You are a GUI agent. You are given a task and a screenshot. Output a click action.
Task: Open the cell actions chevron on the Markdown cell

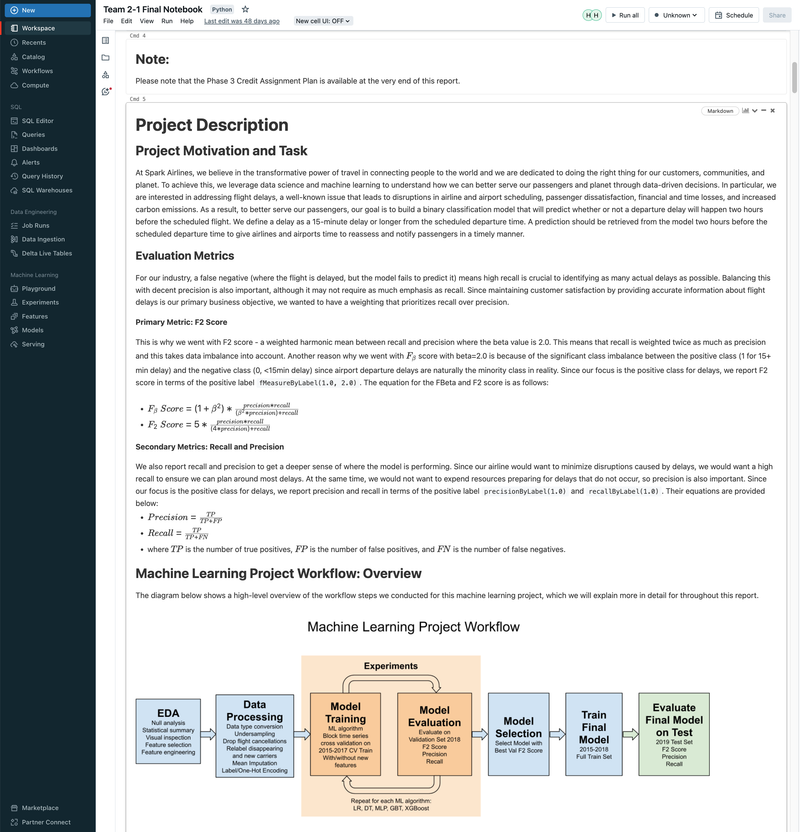click(x=755, y=110)
